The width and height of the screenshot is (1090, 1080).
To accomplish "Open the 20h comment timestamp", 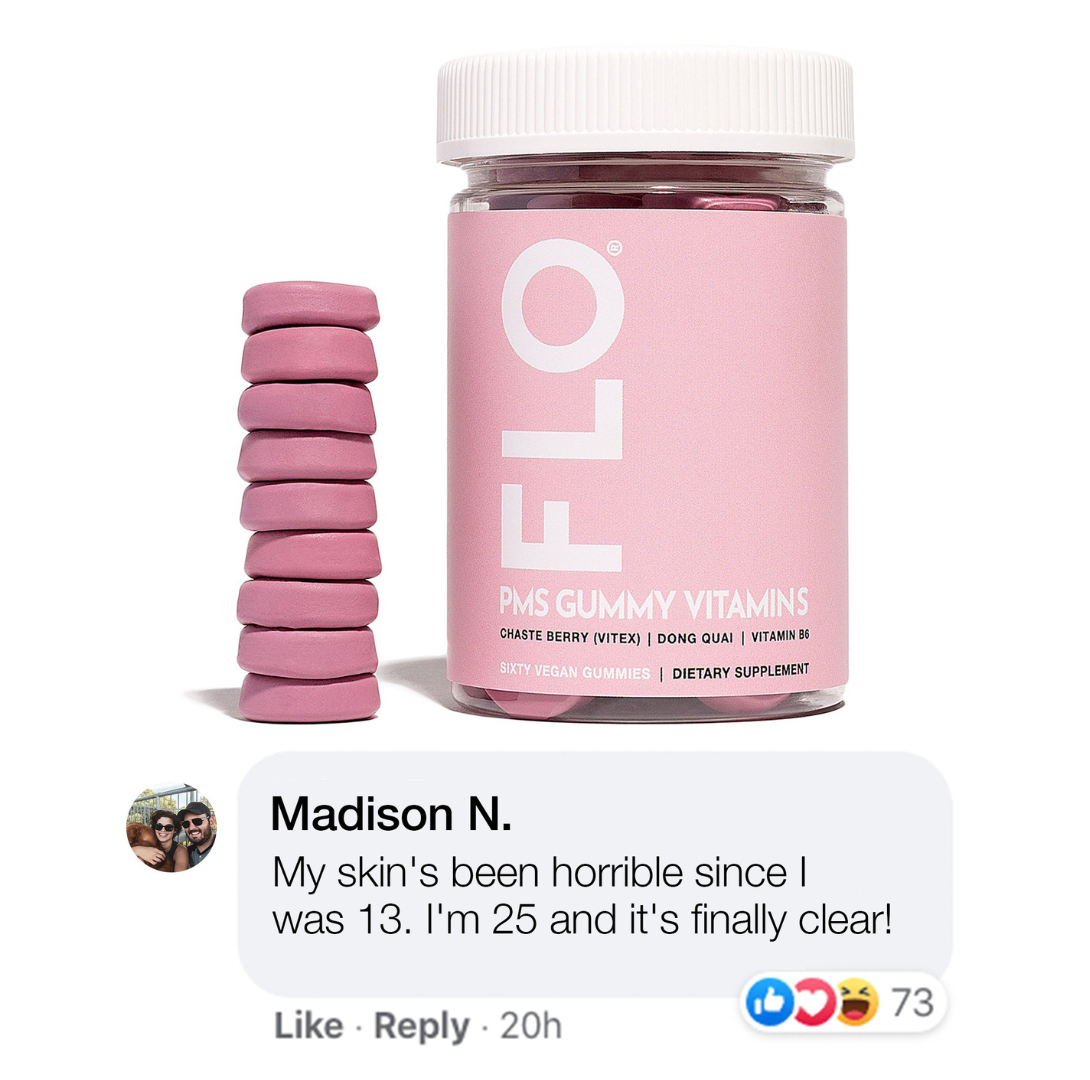I will [530, 1026].
